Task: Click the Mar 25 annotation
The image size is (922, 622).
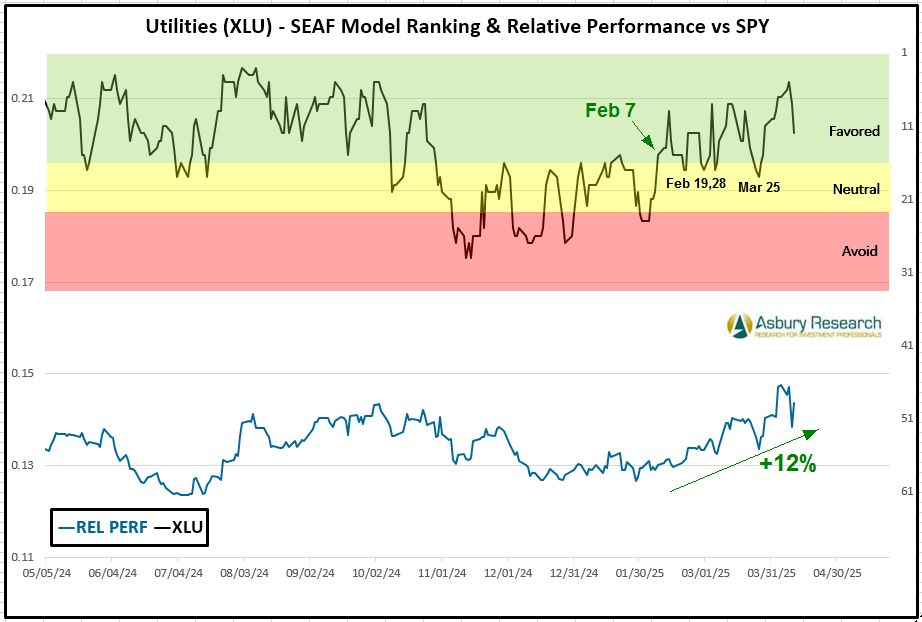Action: 759,186
